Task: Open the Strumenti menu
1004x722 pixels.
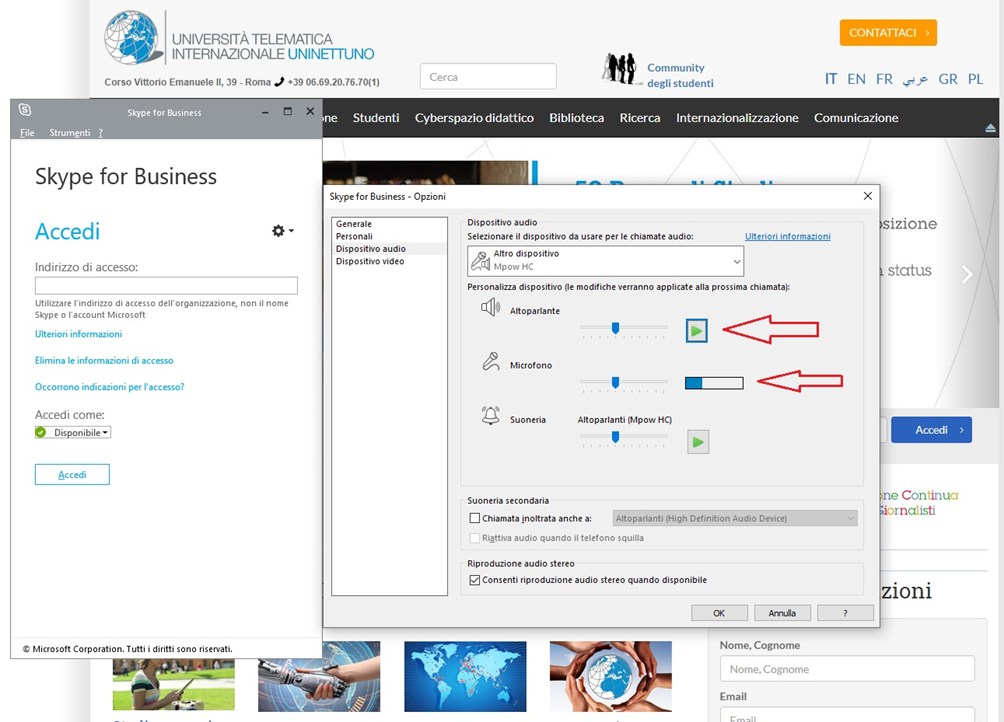Action: (70, 133)
